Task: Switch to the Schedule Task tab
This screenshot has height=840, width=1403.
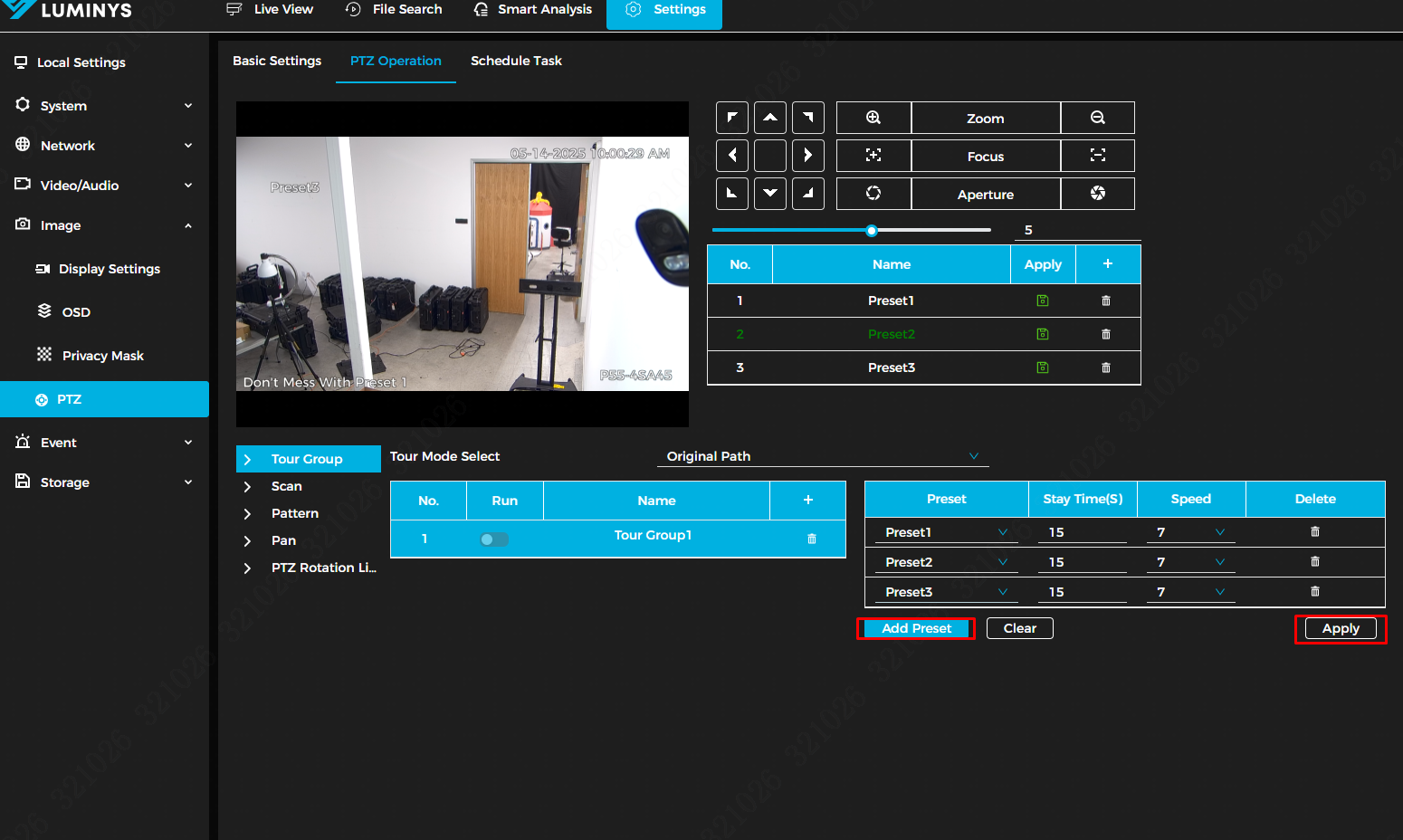Action: coord(516,61)
